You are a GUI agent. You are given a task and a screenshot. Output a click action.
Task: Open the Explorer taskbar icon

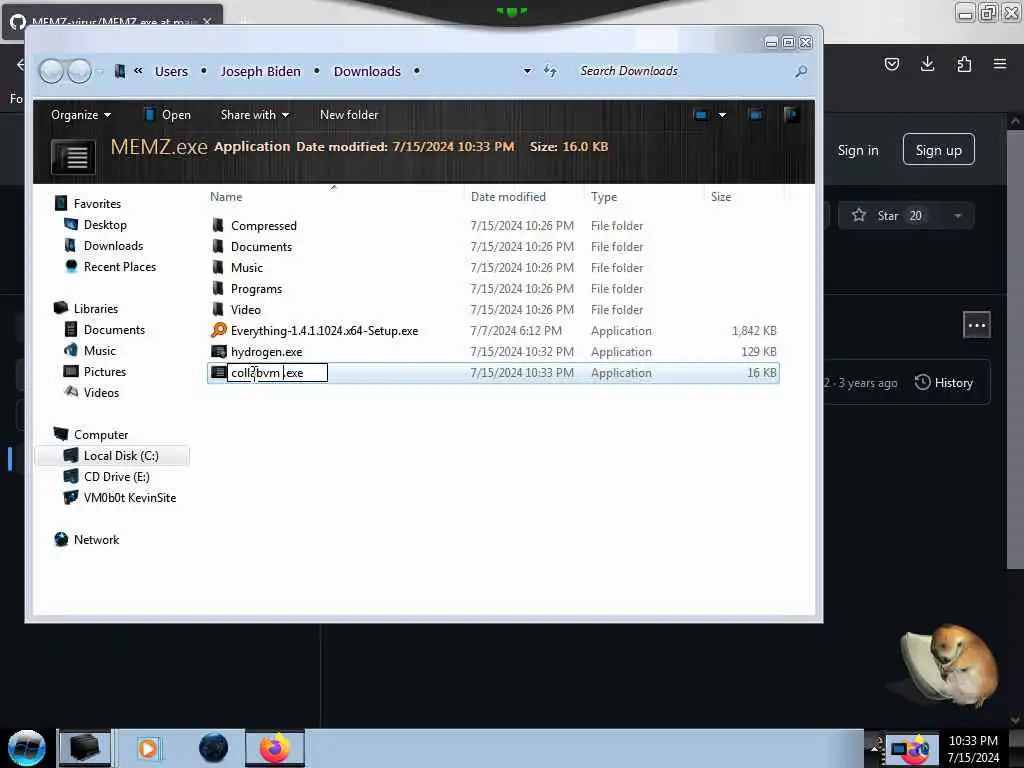click(x=85, y=748)
